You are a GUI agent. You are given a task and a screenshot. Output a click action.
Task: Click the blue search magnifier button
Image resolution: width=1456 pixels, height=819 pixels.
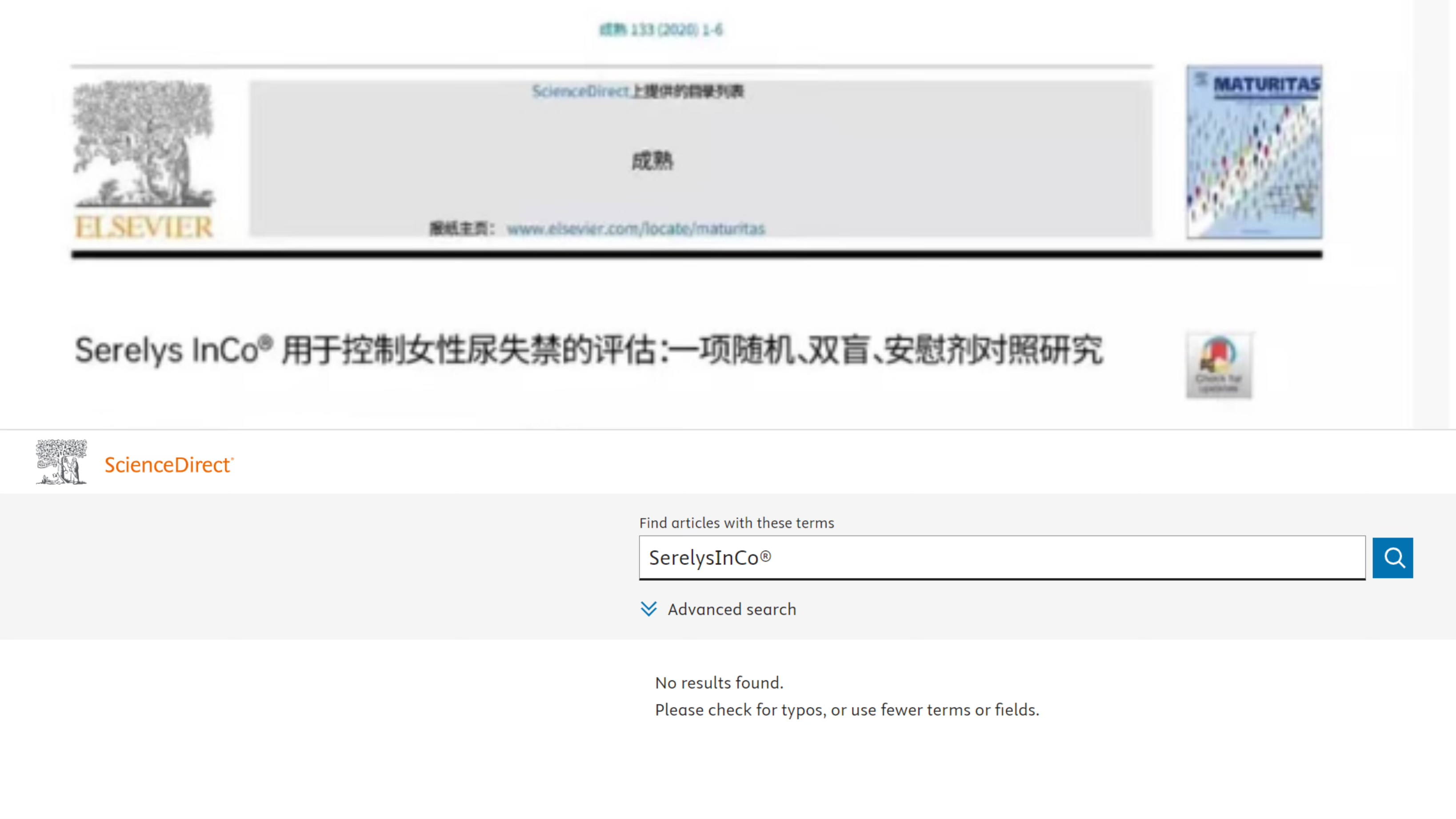(x=1392, y=557)
